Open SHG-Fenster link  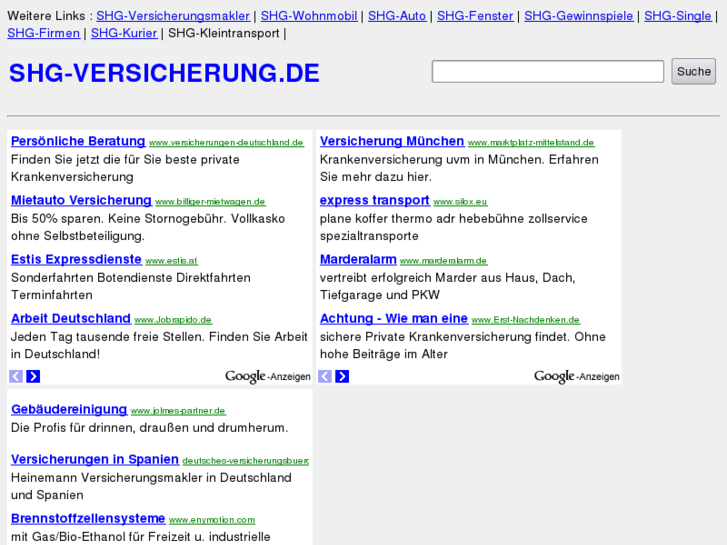point(475,16)
